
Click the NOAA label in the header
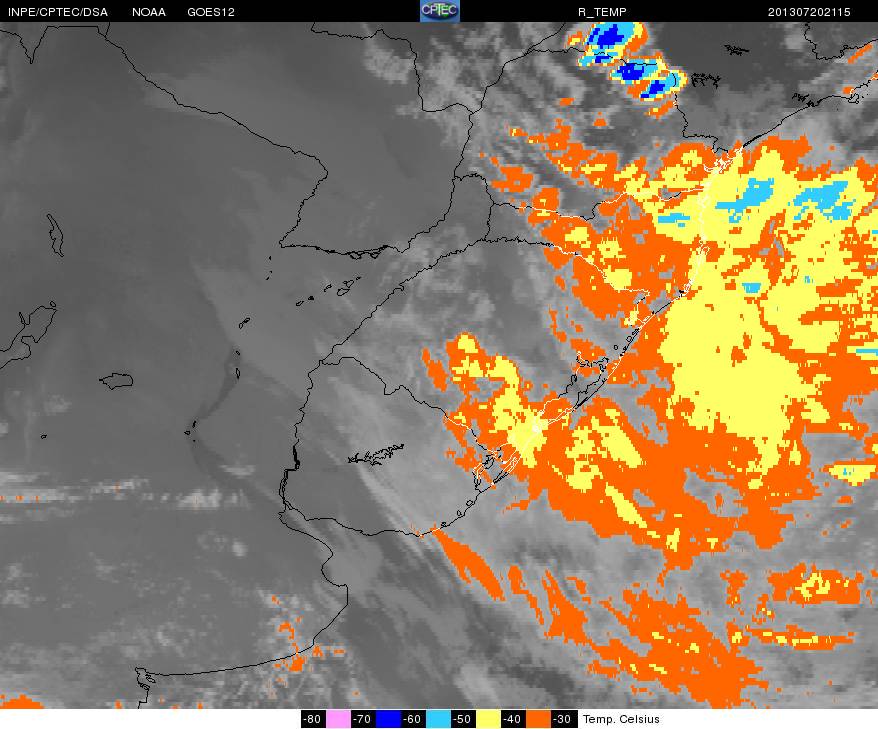149,12
